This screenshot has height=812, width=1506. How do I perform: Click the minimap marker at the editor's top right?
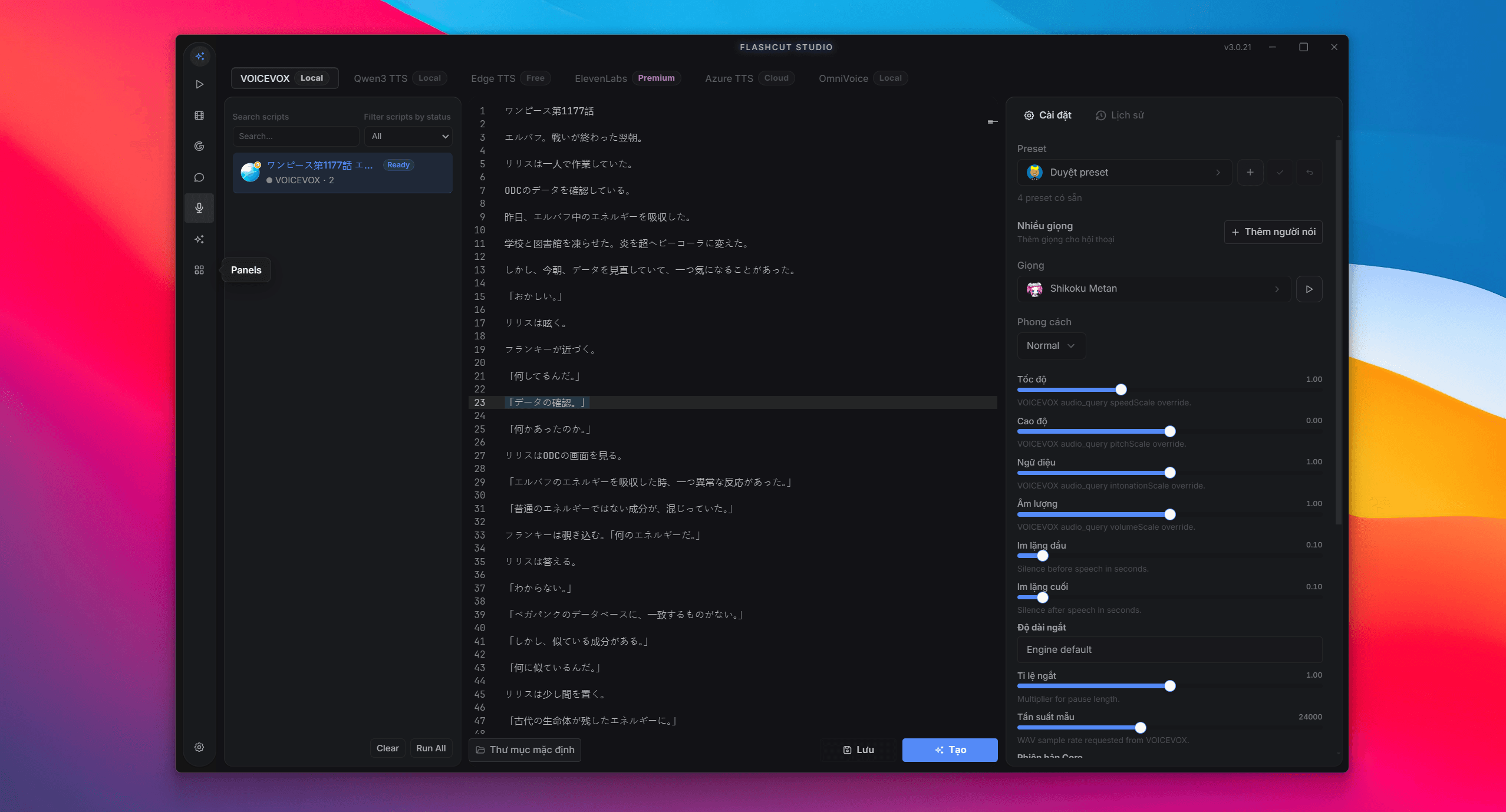[993, 122]
